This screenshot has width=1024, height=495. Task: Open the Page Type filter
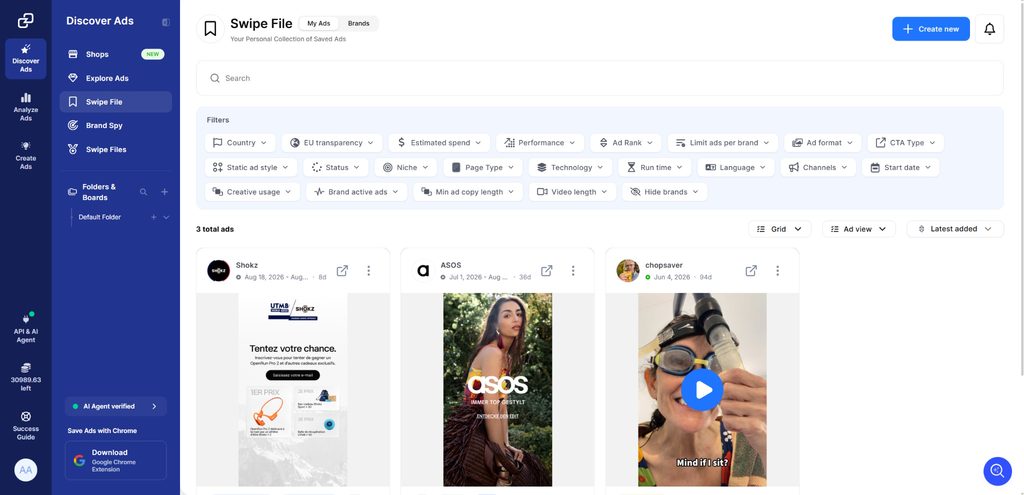[x=483, y=167]
